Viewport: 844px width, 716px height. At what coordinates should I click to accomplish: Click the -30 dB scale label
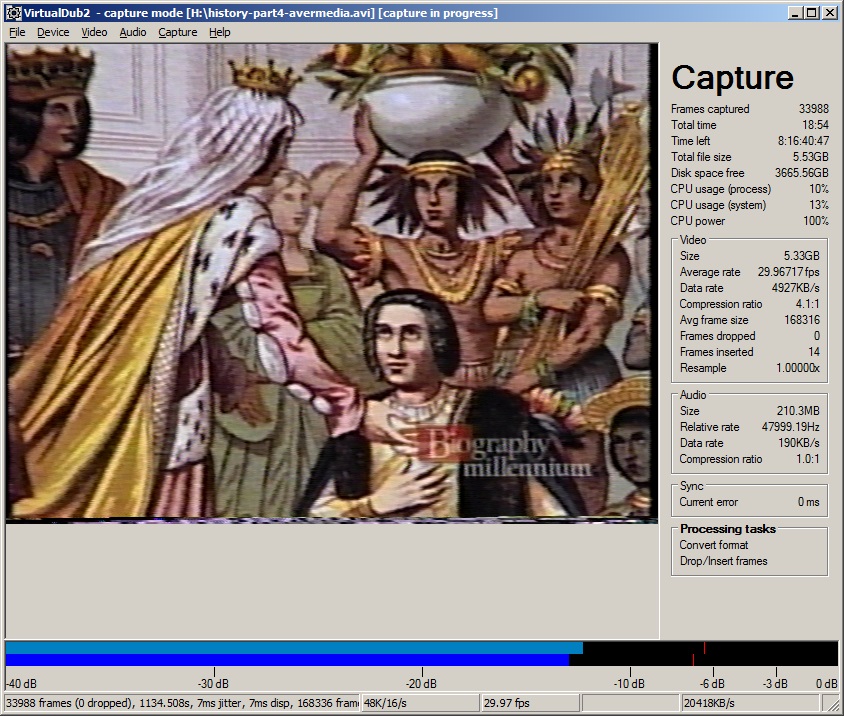(213, 684)
